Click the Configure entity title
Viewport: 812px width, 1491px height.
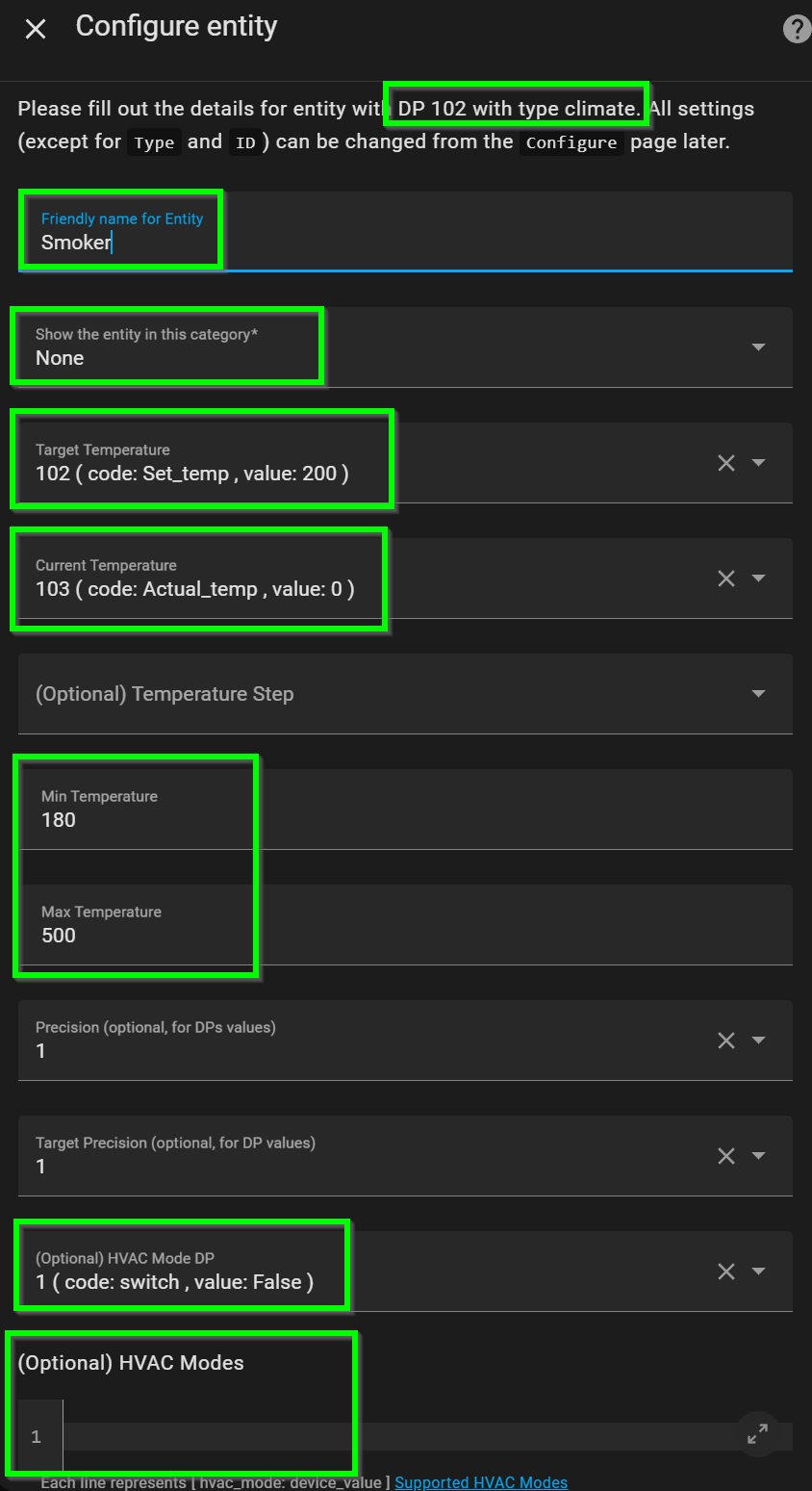click(x=177, y=27)
